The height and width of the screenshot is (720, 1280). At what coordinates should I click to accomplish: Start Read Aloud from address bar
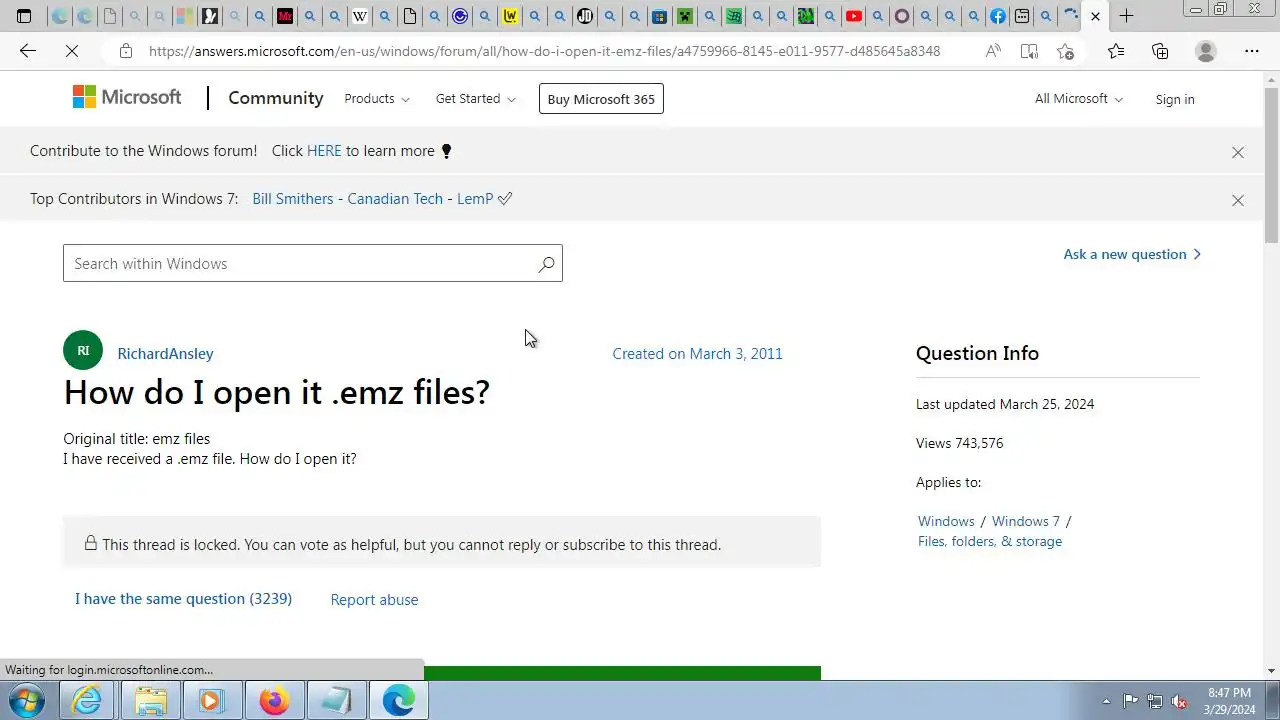click(993, 51)
